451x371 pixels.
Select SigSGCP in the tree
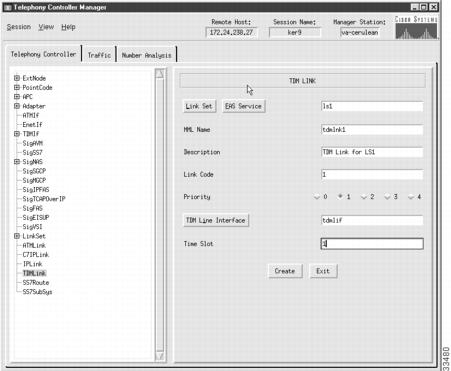[x=34, y=171]
